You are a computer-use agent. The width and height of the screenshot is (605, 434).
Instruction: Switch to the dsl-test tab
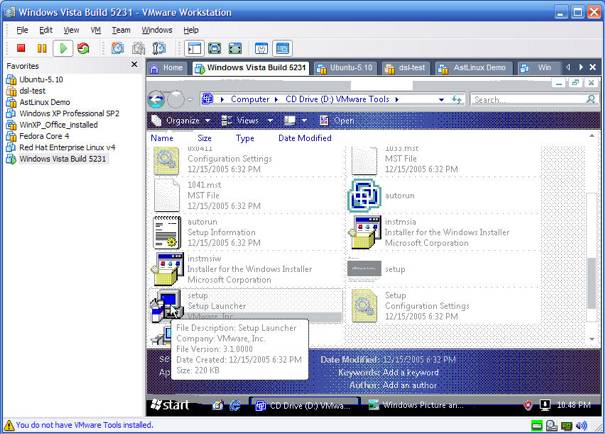[406, 68]
